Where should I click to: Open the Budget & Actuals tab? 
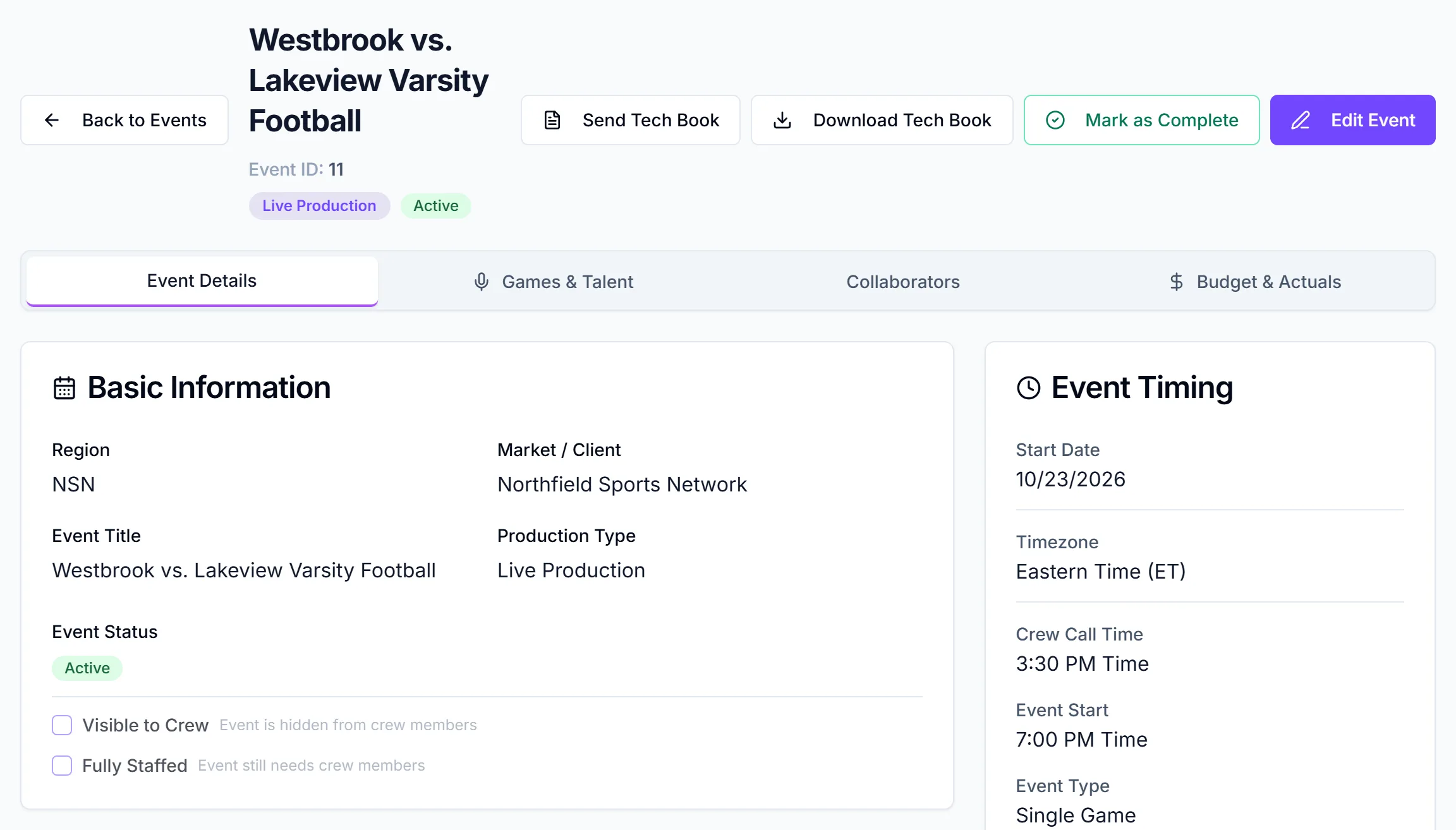coord(1254,282)
